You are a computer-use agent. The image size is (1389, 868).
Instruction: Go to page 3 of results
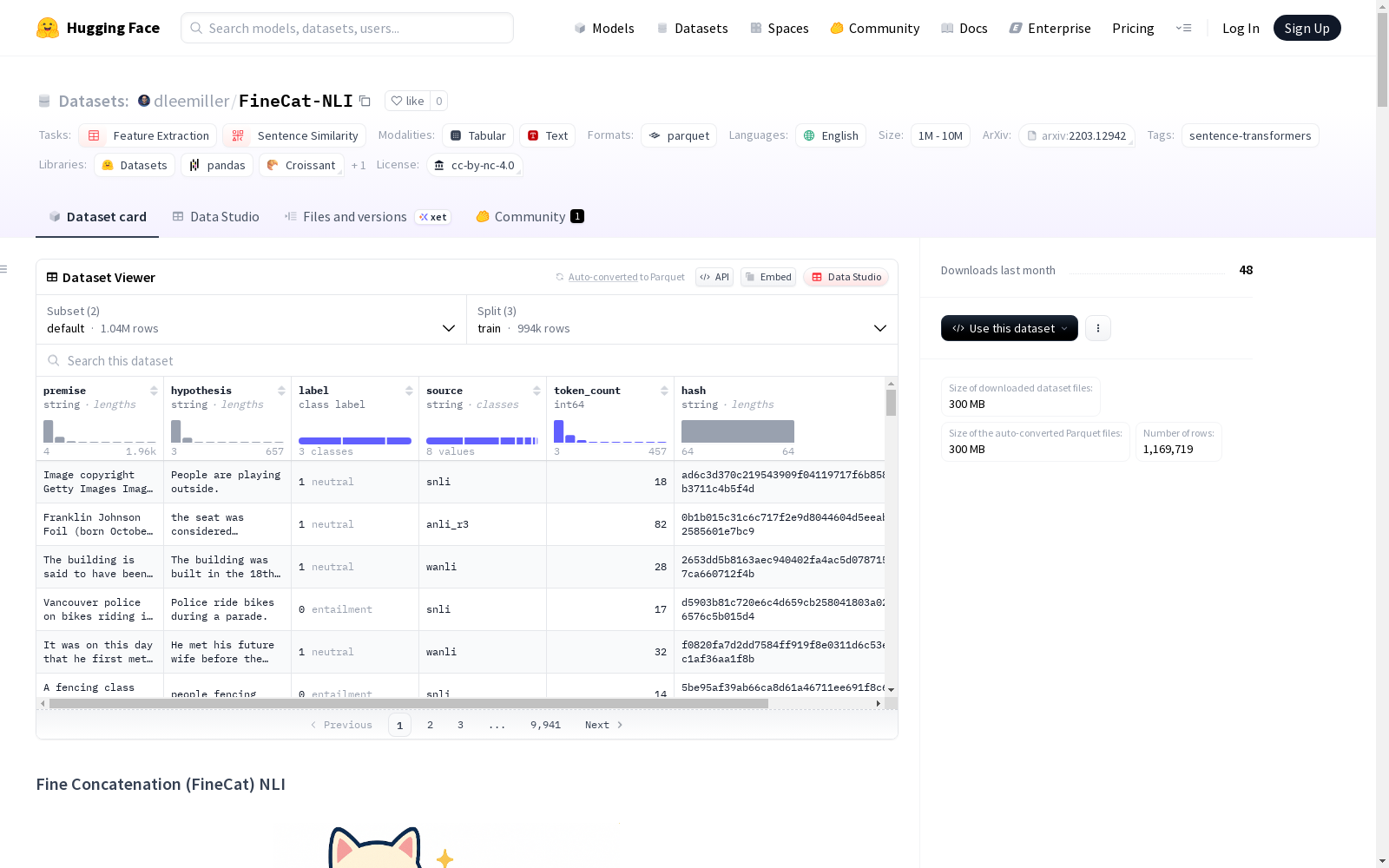point(460,725)
